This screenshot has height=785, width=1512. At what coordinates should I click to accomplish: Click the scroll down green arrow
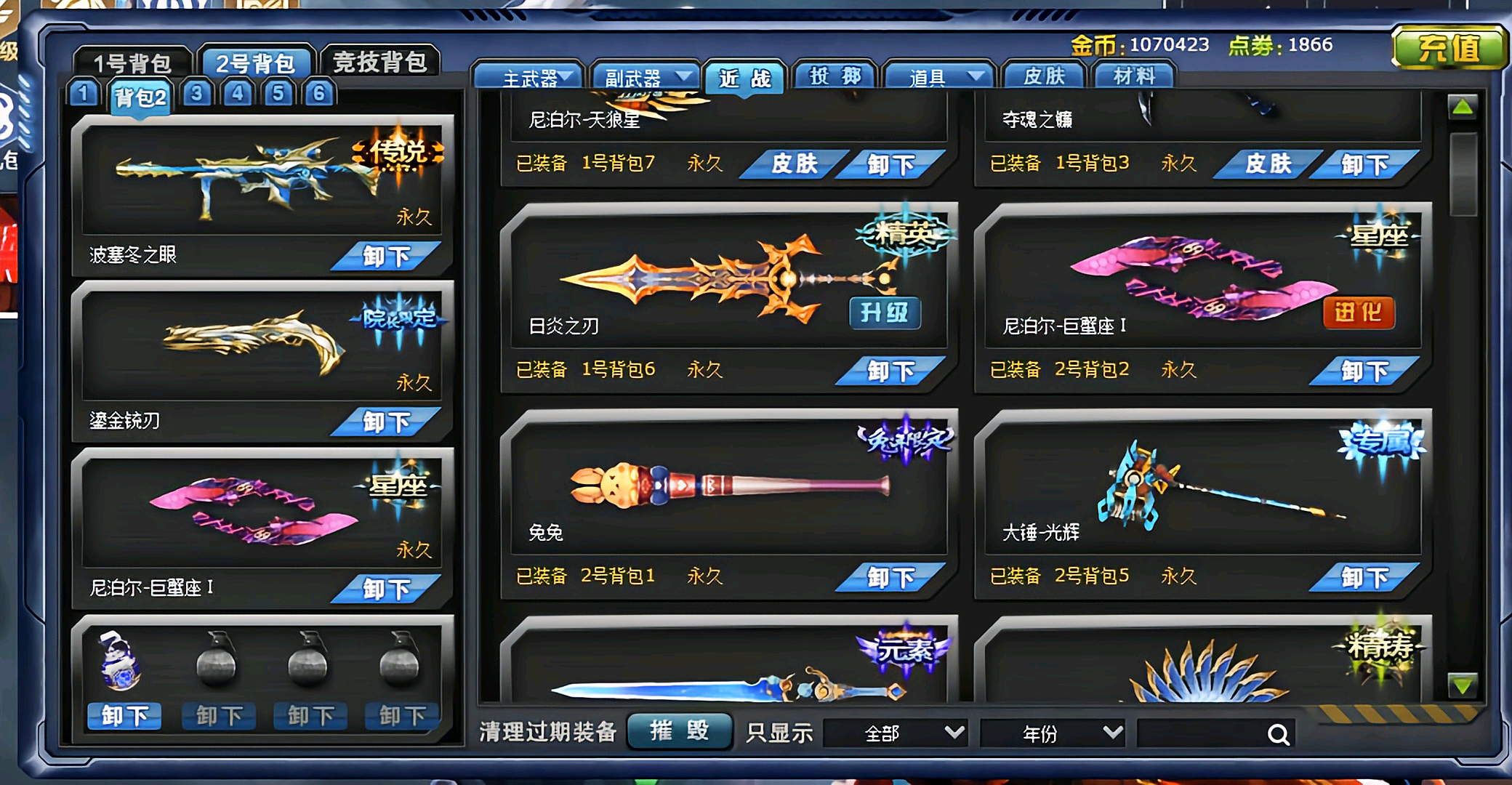[1462, 684]
